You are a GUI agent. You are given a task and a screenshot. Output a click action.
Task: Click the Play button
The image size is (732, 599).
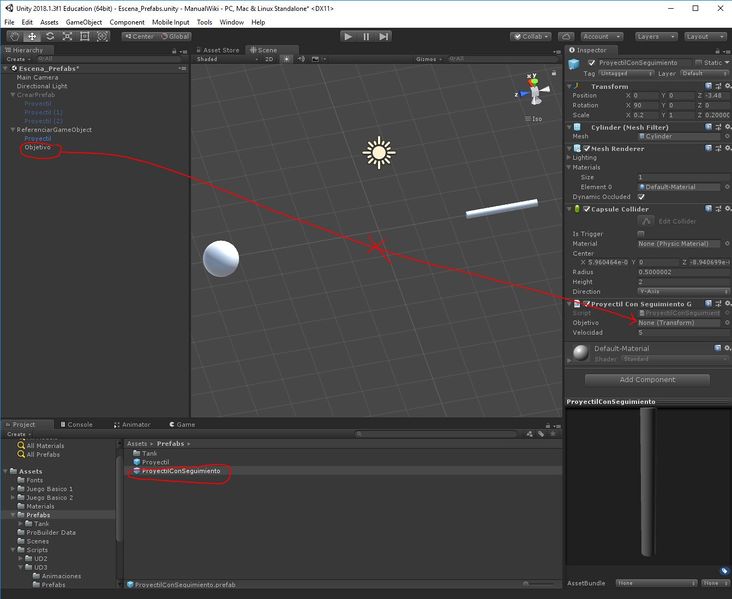(348, 36)
